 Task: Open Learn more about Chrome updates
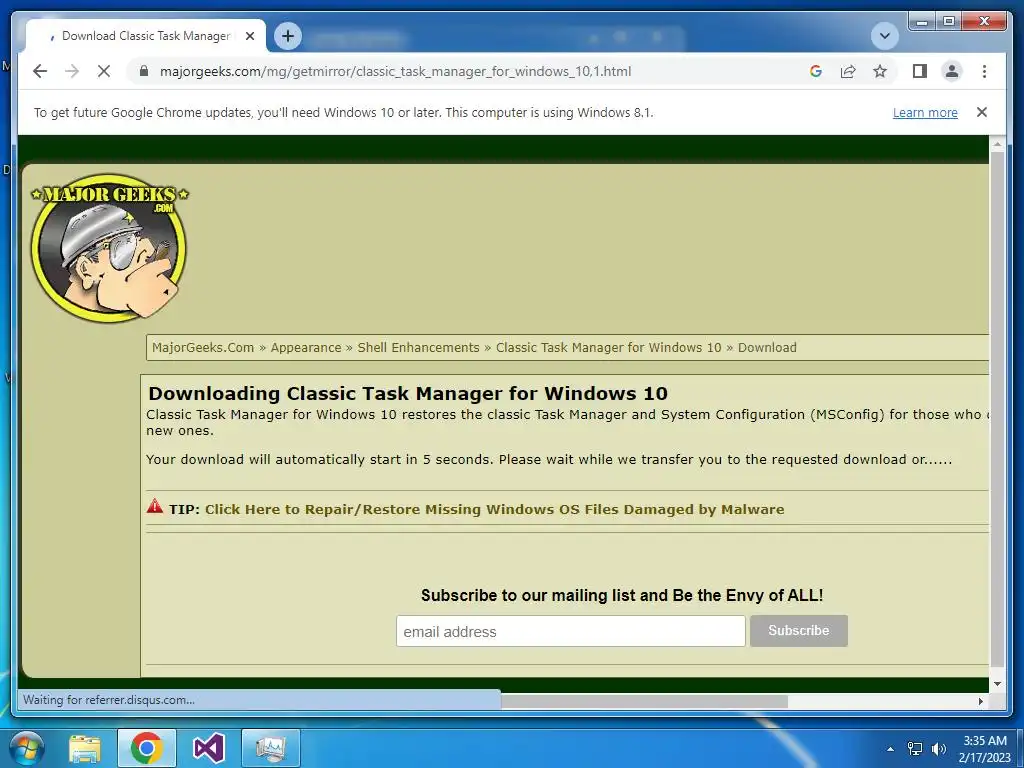tap(925, 112)
